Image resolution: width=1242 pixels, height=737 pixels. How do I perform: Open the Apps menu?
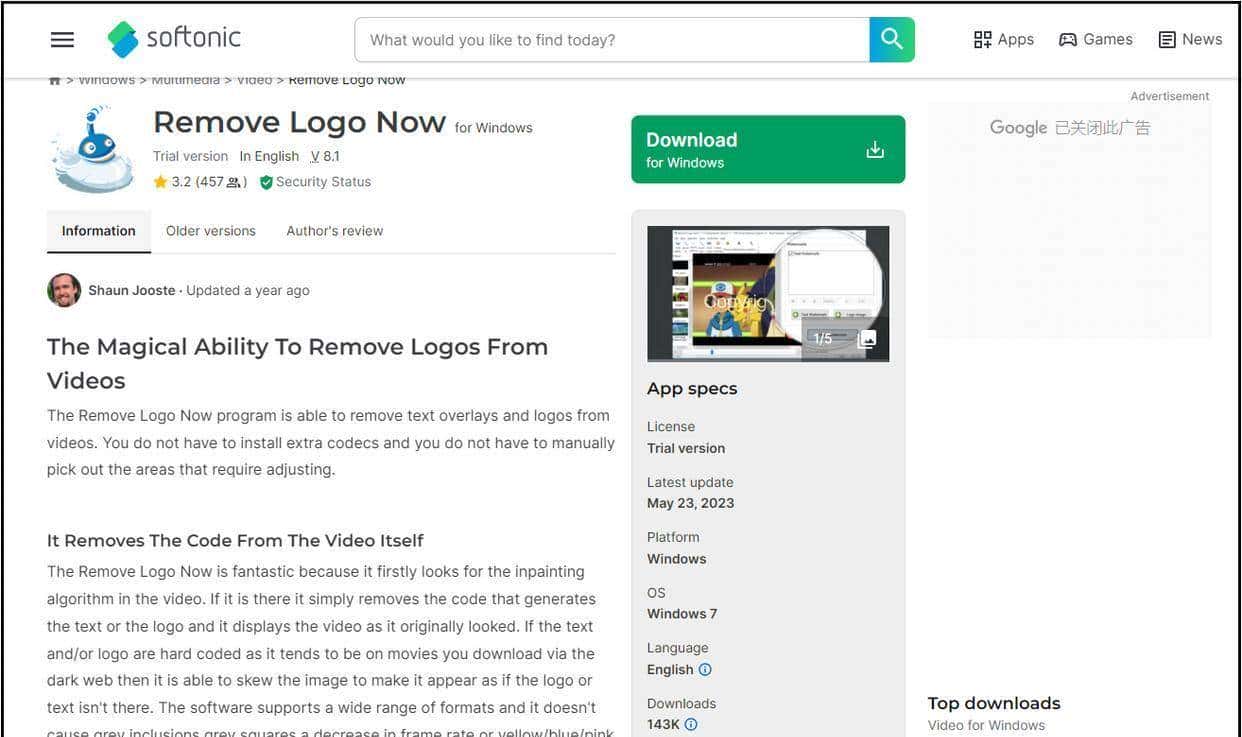click(x=1003, y=40)
